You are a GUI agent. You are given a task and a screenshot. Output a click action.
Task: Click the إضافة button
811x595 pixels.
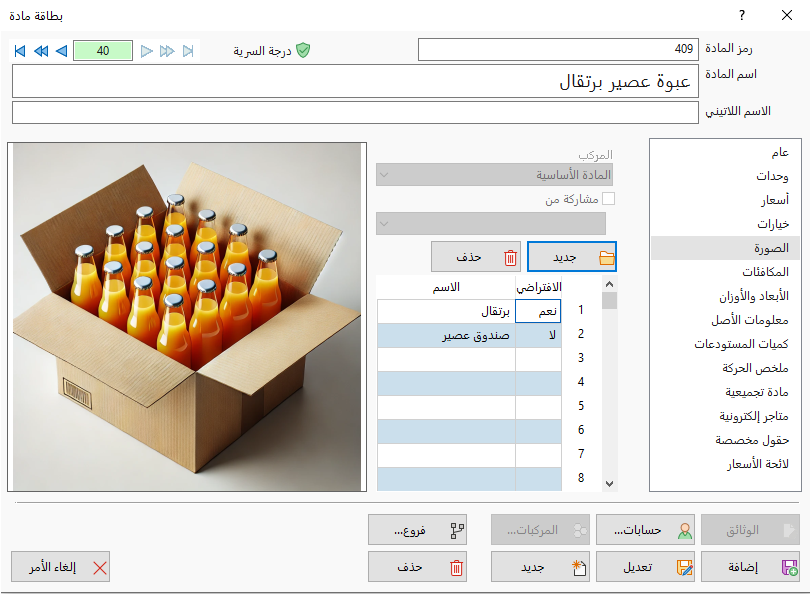(750, 567)
